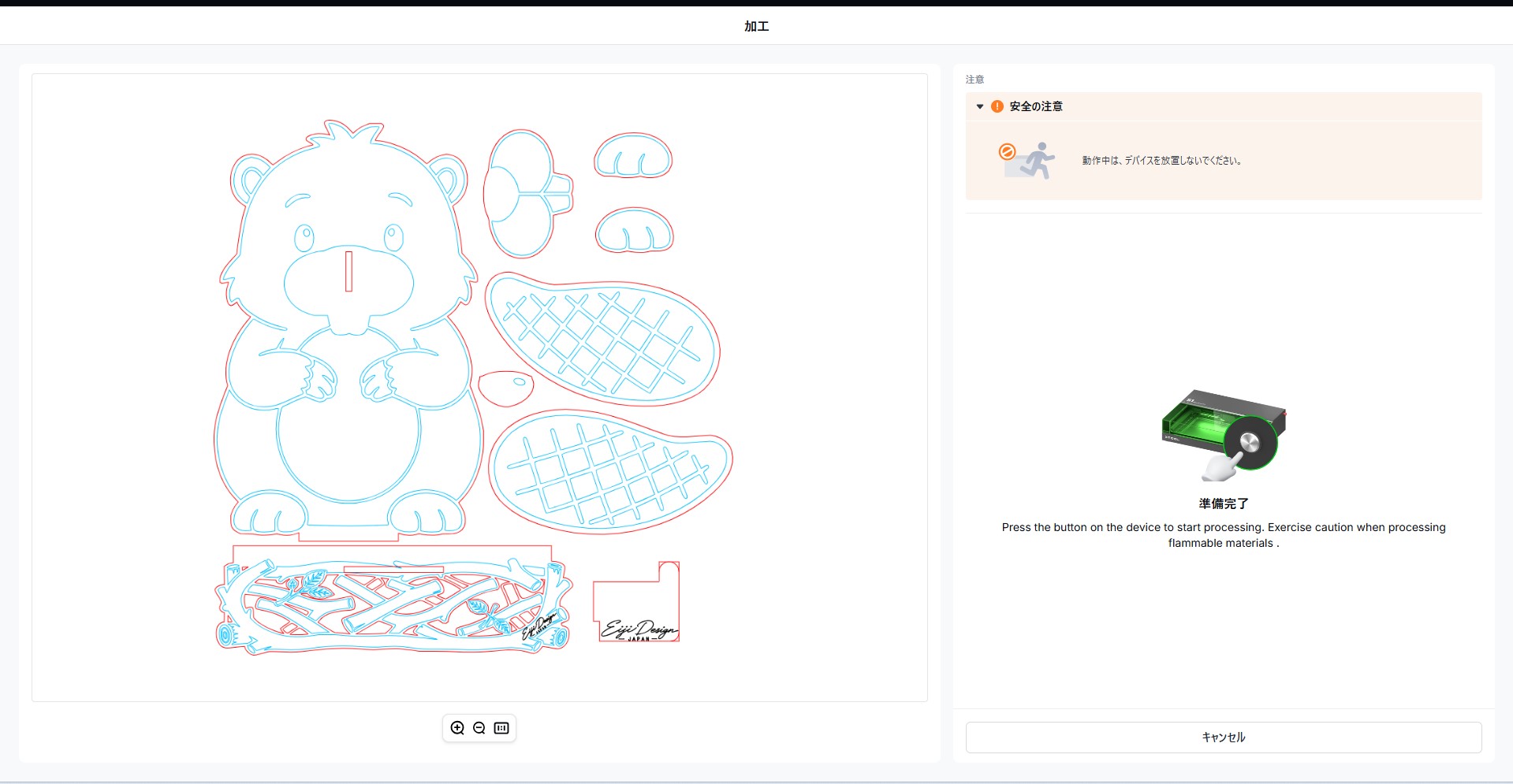Click the 準備完了 status heading
This screenshot has height=784, width=1513.
(1224, 503)
